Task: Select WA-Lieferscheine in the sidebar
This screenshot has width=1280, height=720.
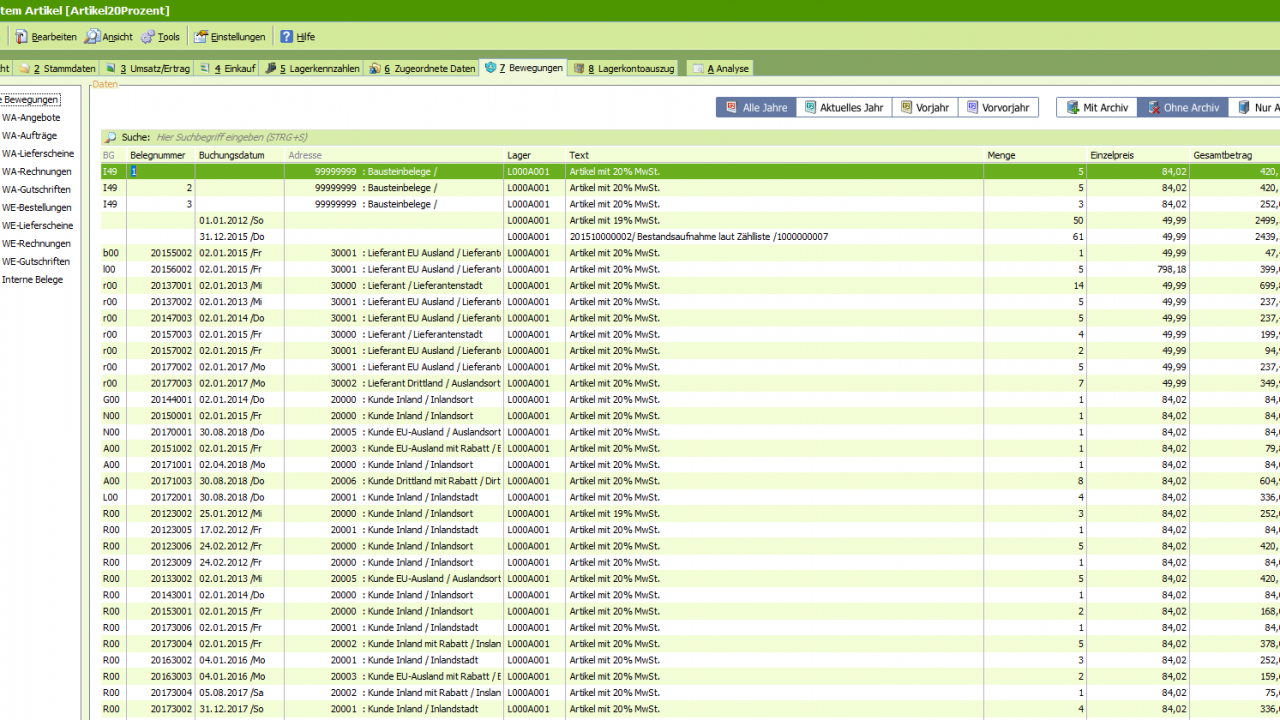Action: tap(37, 154)
